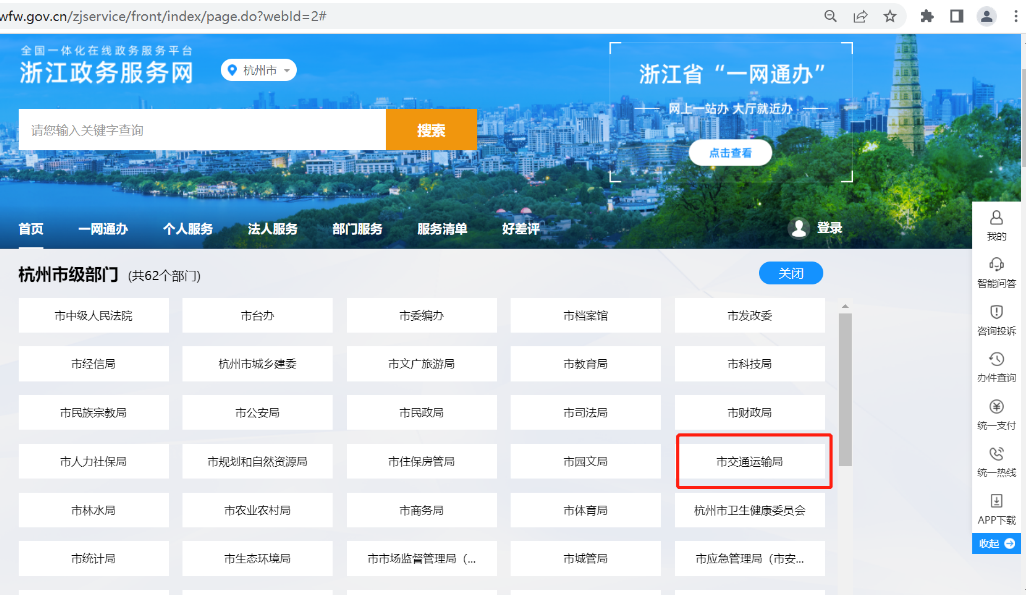Click 关闭 to close department list
The image size is (1027, 595).
coord(790,273)
